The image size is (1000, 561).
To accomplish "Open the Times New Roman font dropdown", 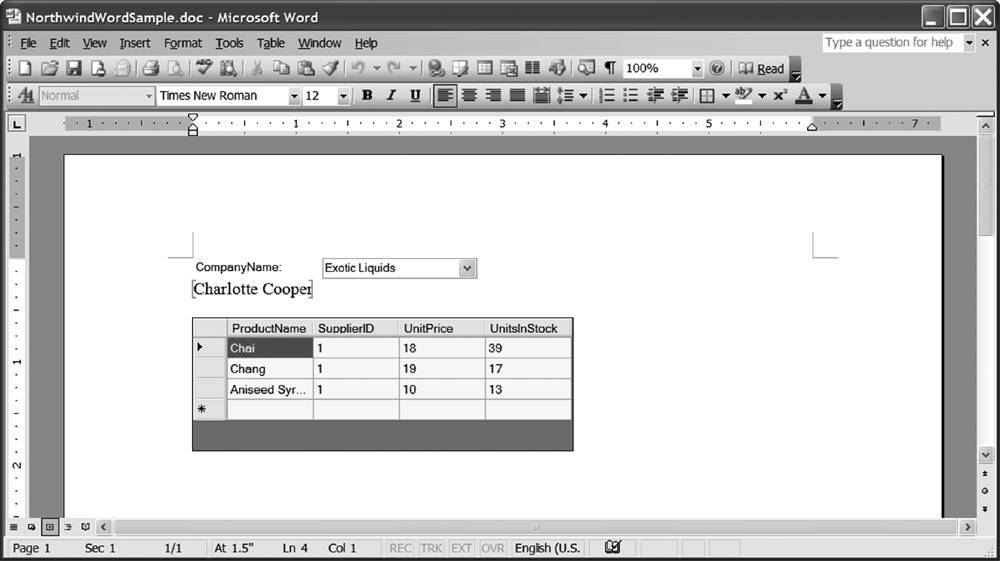I will point(293,96).
